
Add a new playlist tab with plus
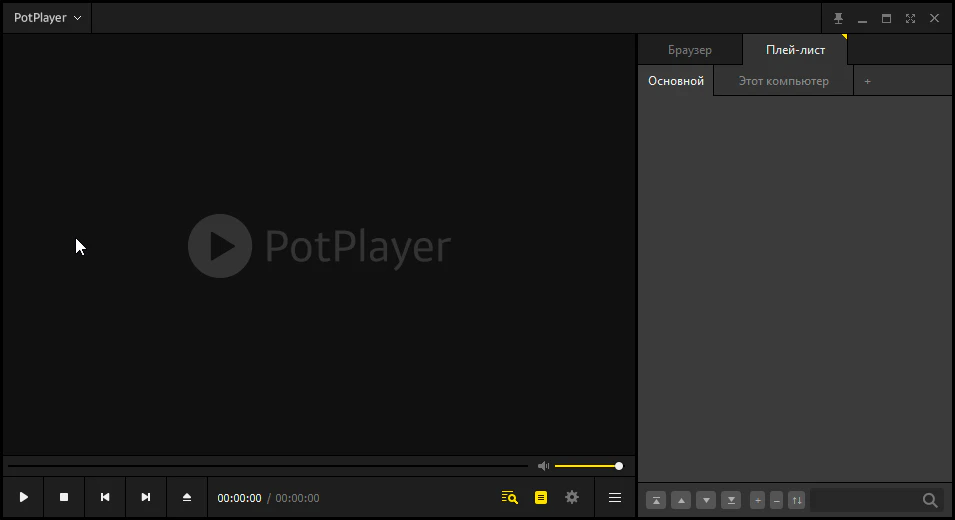pos(867,81)
